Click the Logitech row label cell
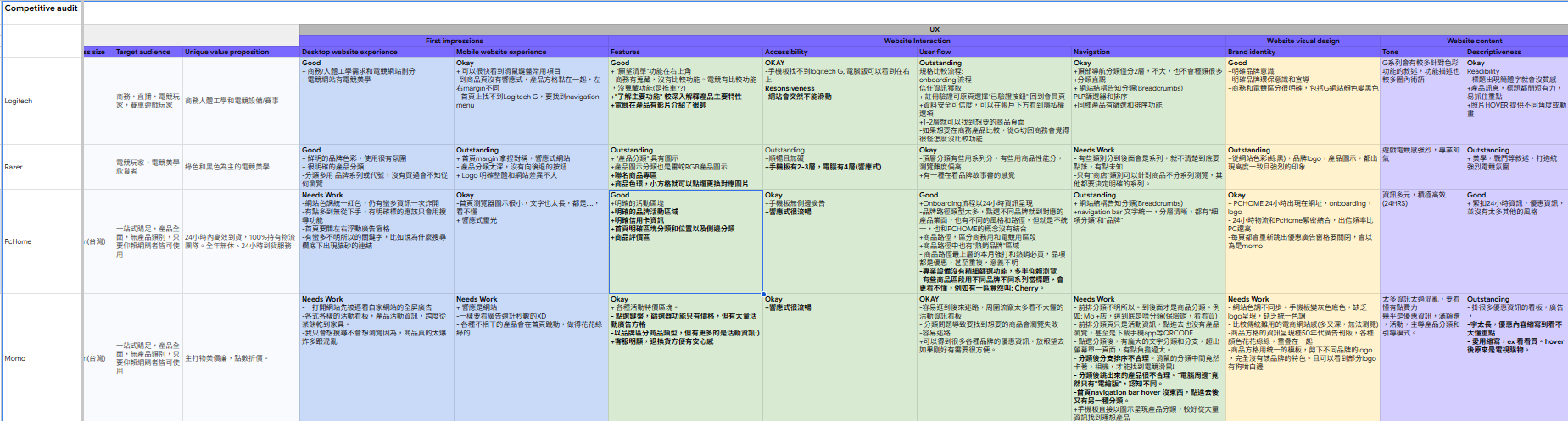This screenshot has height=421, width=1568. (41, 101)
